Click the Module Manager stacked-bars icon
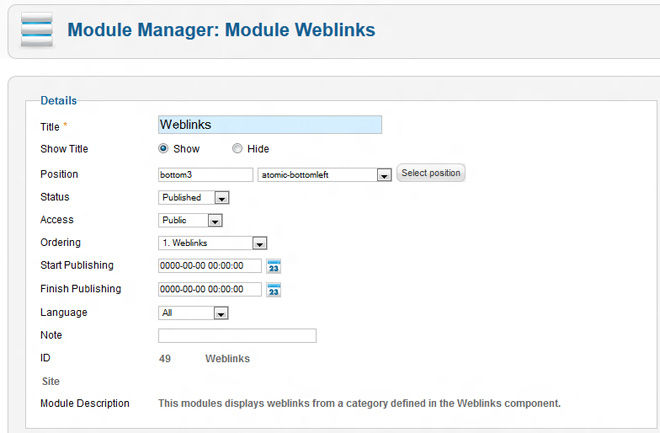Screen dimensions: 660x433 tap(36, 31)
